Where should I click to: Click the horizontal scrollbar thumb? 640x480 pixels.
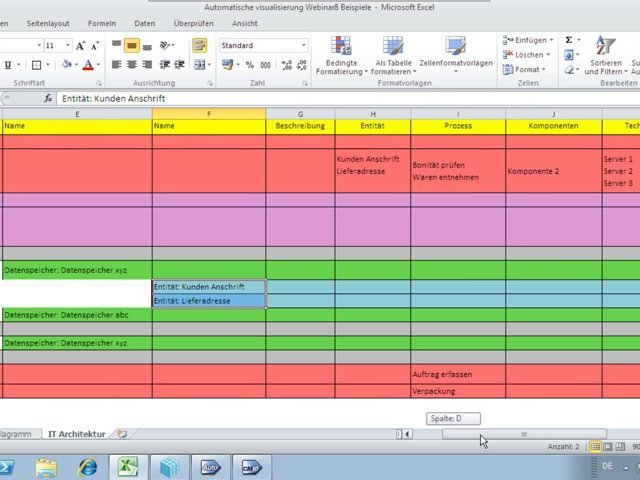[523, 434]
